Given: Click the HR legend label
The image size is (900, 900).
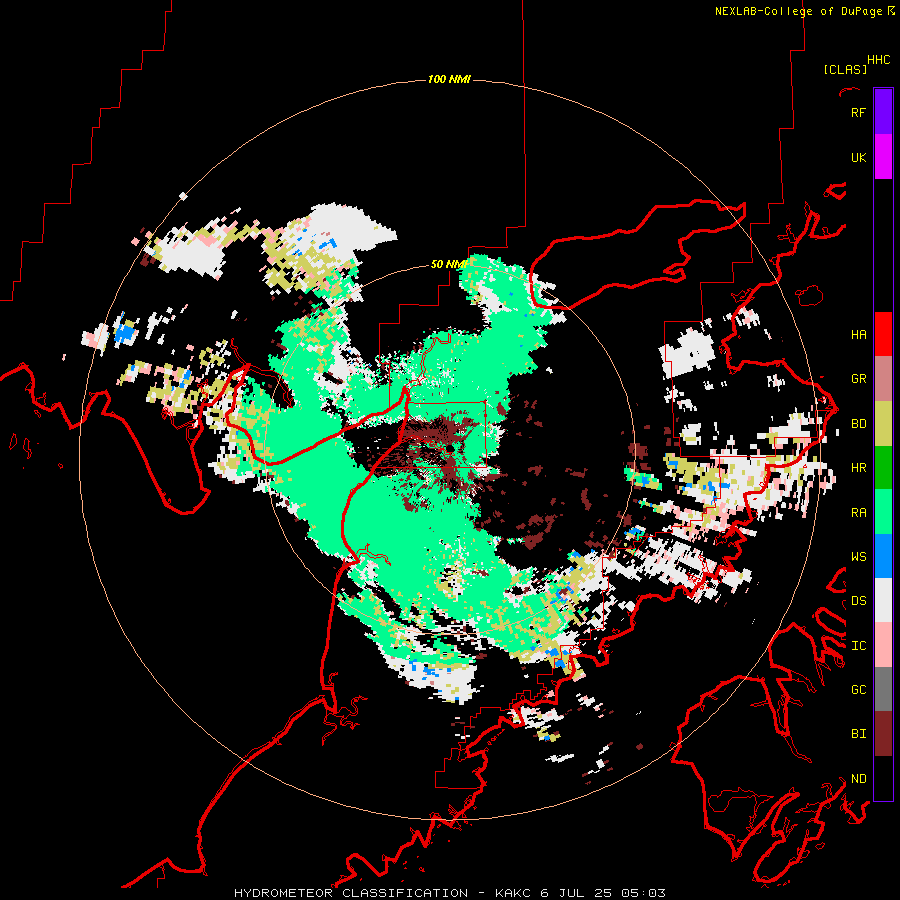Looking at the screenshot, I should click(858, 468).
